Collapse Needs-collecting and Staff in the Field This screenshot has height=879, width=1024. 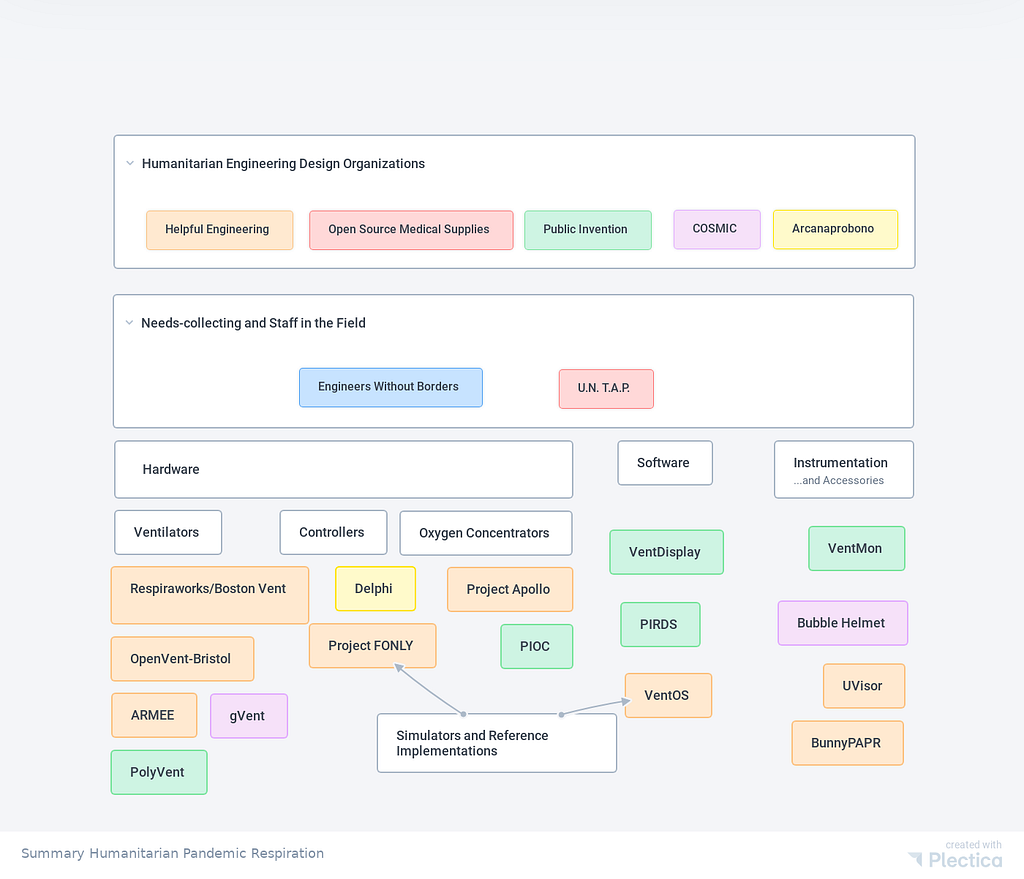click(x=129, y=323)
